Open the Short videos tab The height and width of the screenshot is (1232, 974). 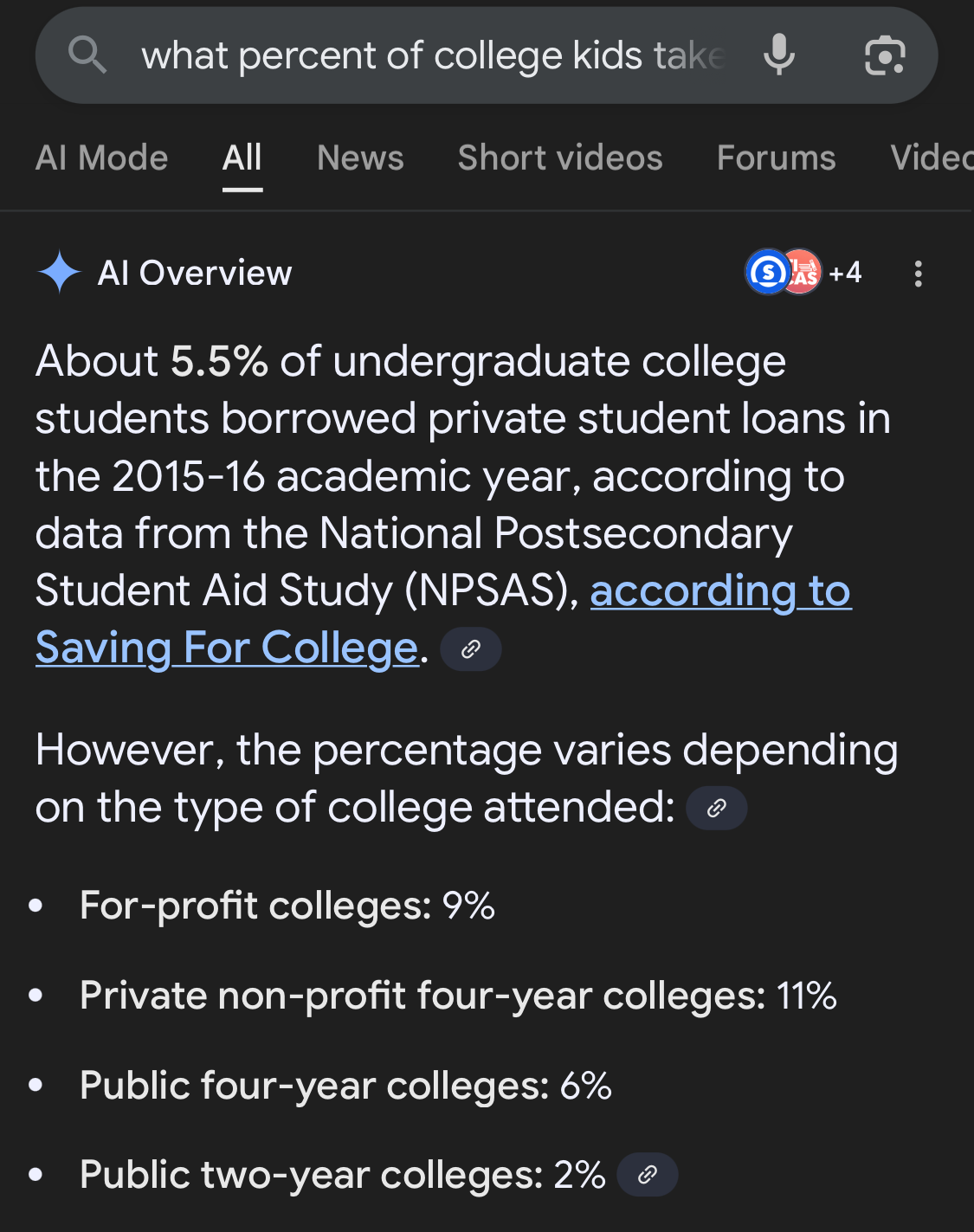pyautogui.click(x=560, y=158)
